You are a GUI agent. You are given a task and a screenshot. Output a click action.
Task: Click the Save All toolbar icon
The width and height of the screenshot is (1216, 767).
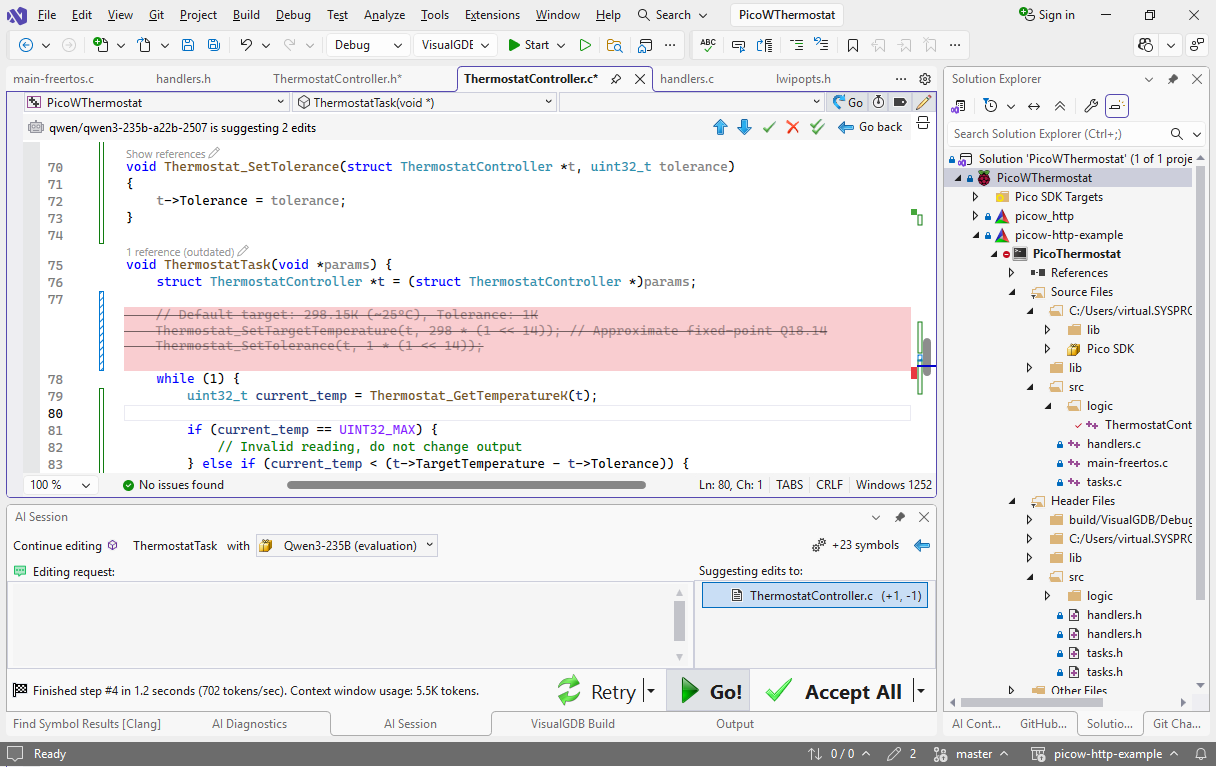coord(214,45)
